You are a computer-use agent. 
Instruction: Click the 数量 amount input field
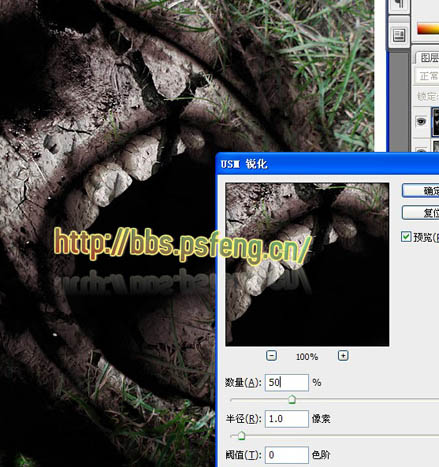pos(287,382)
